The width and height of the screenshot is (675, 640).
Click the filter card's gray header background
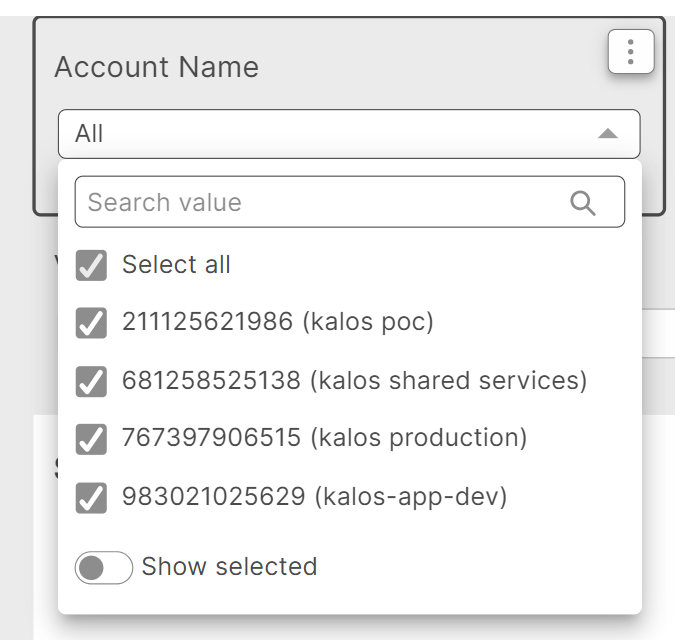tap(420, 65)
